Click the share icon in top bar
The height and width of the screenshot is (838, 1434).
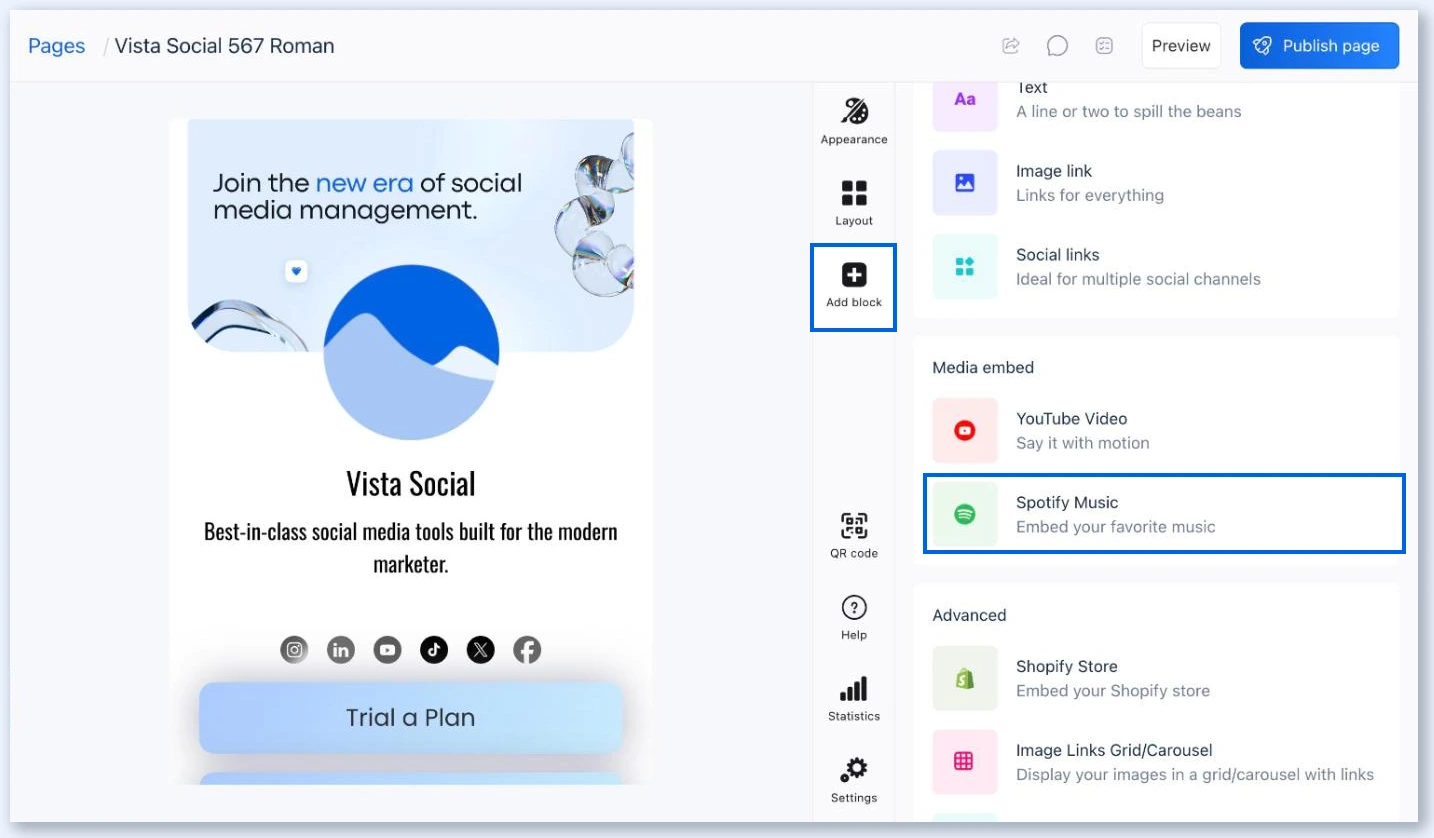point(1011,46)
